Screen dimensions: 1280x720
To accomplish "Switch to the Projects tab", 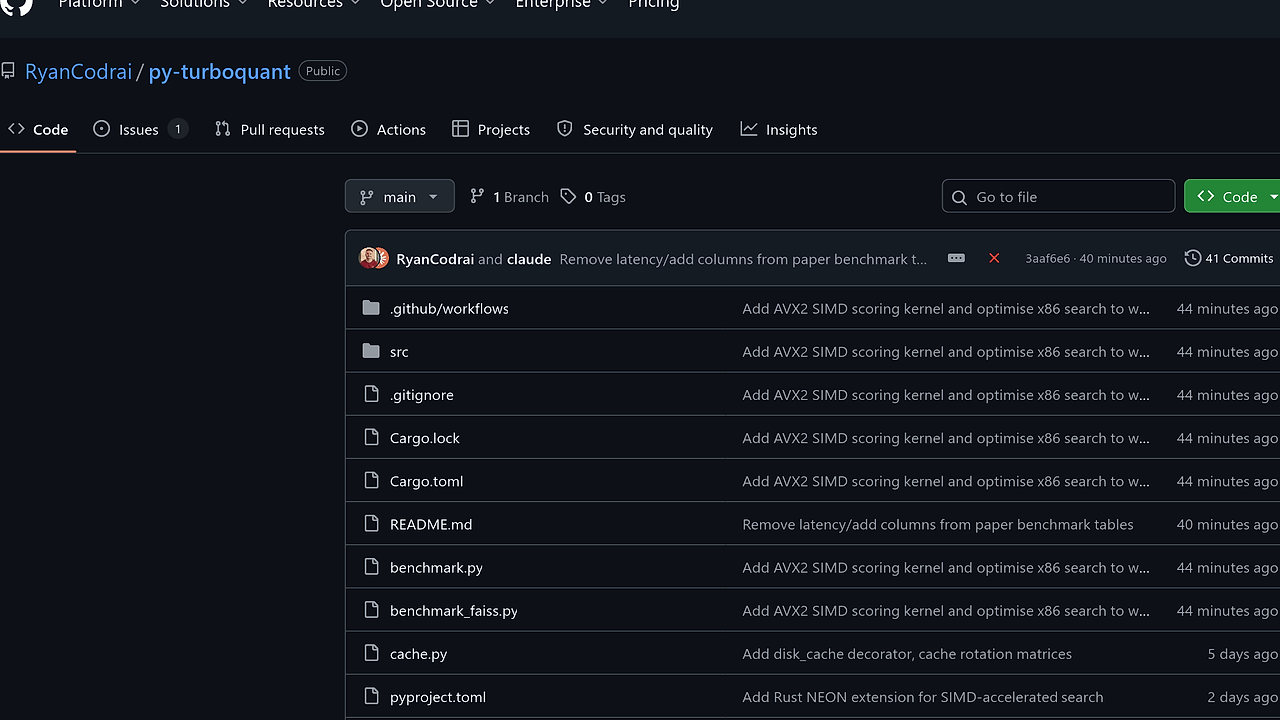I will tap(491, 129).
